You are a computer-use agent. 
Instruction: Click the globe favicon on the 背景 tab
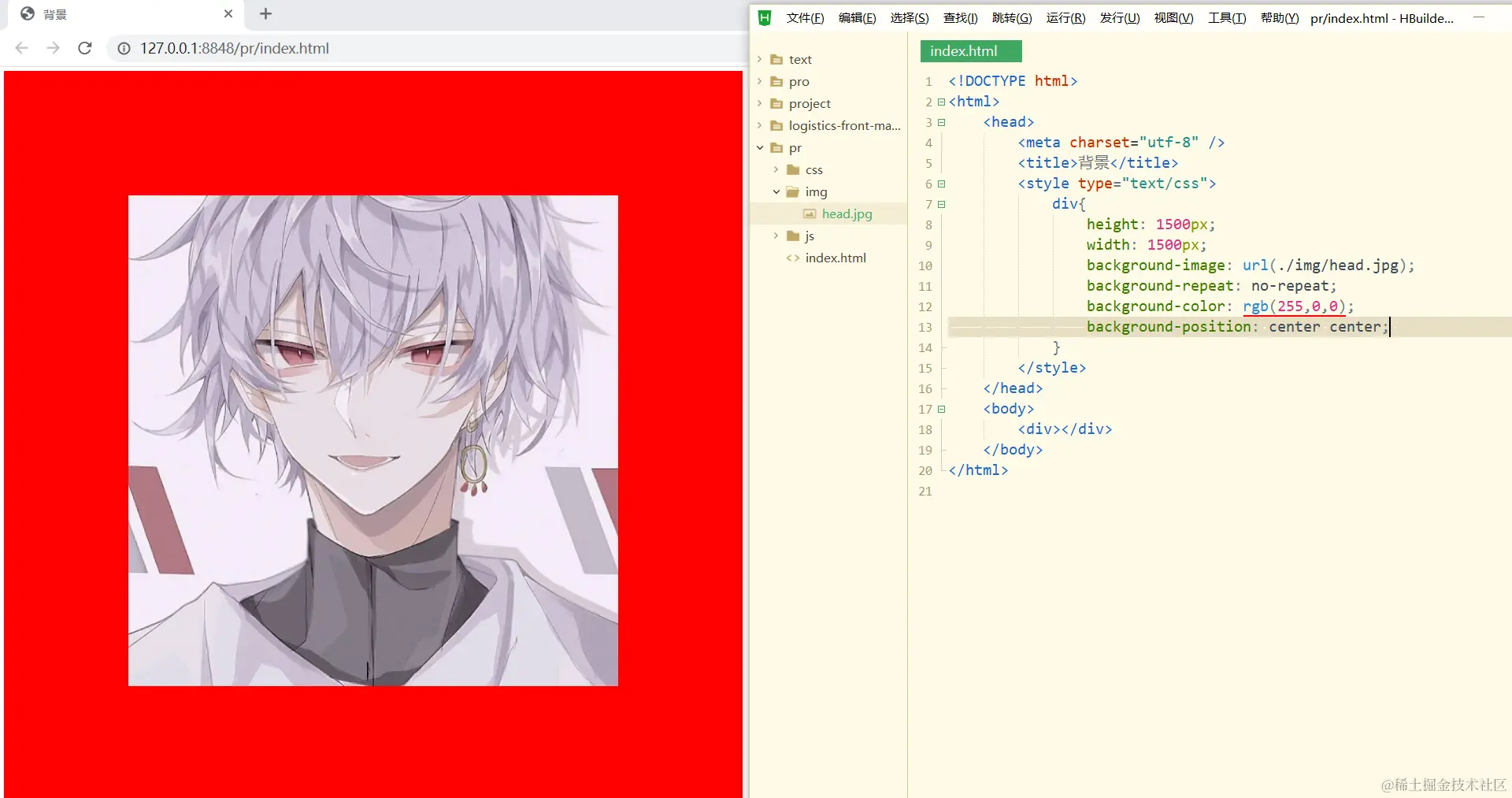coord(28,13)
